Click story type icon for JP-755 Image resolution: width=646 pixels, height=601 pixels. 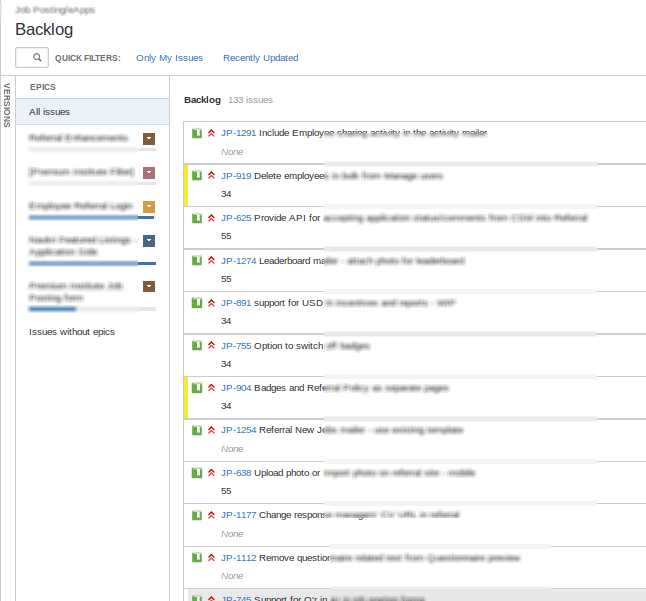[197, 345]
